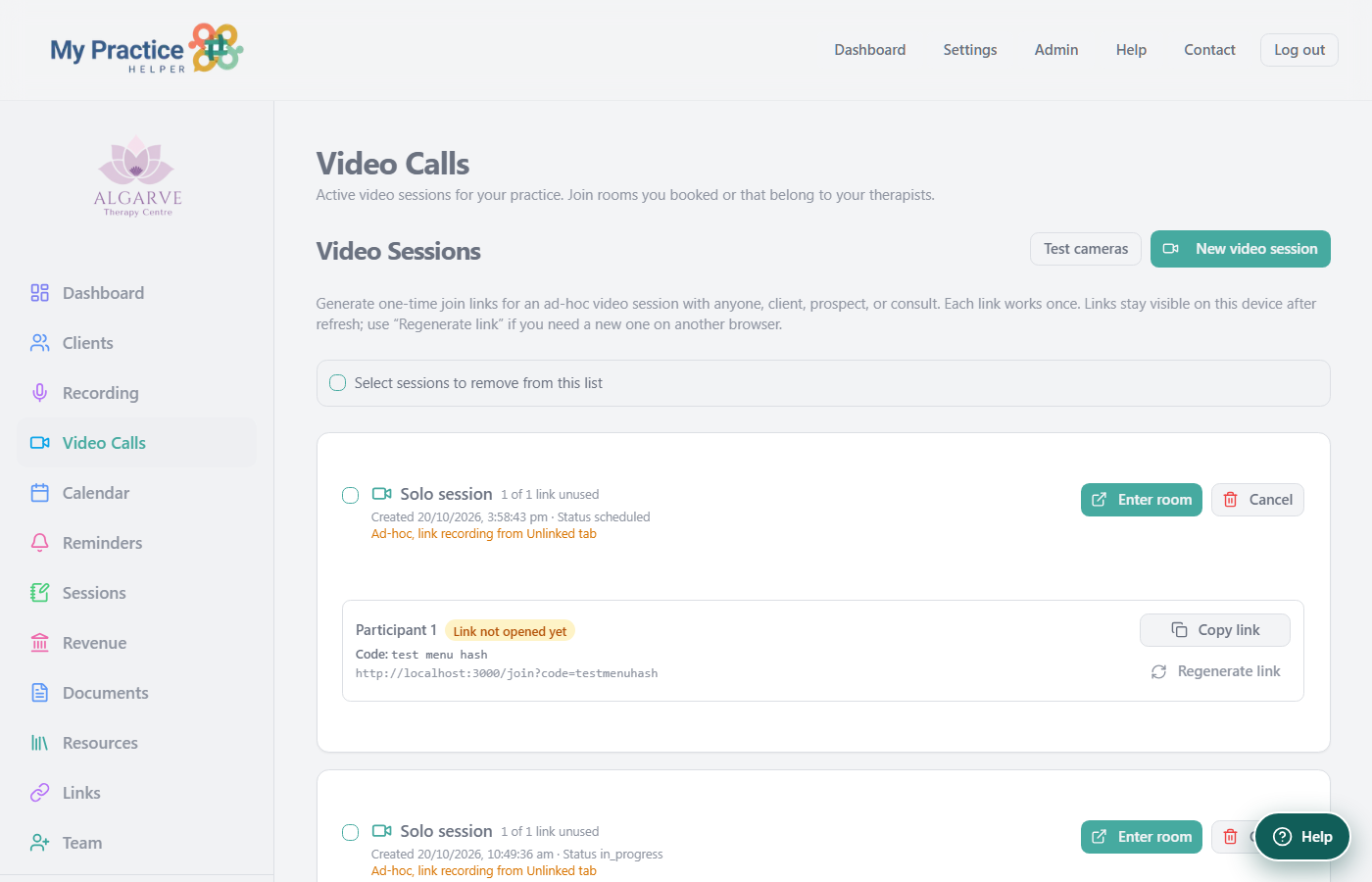This screenshot has height=882, width=1372.
Task: Open the floating Help widget
Action: pyautogui.click(x=1302, y=837)
